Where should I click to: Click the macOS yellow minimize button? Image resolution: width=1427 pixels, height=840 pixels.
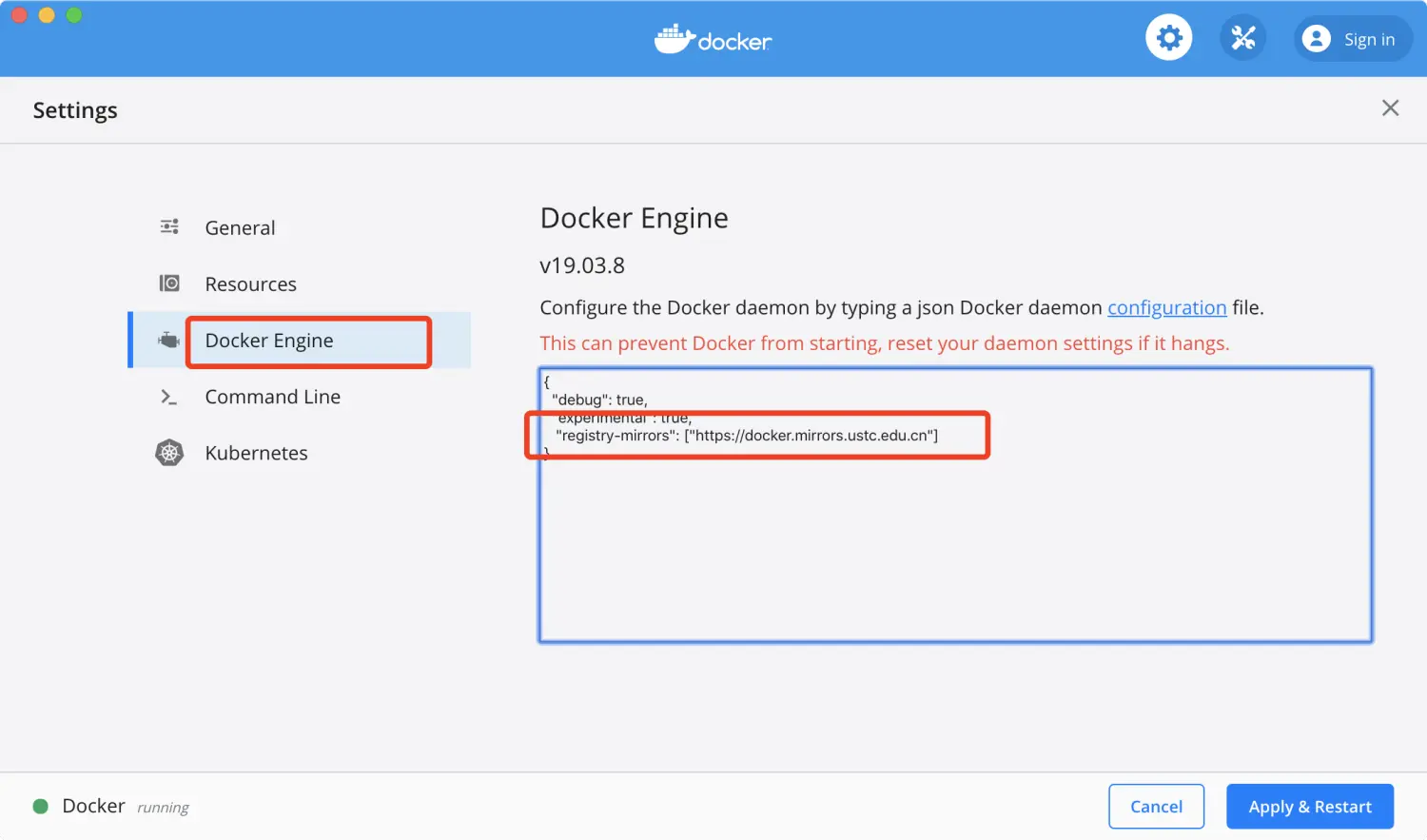pyautogui.click(x=47, y=15)
